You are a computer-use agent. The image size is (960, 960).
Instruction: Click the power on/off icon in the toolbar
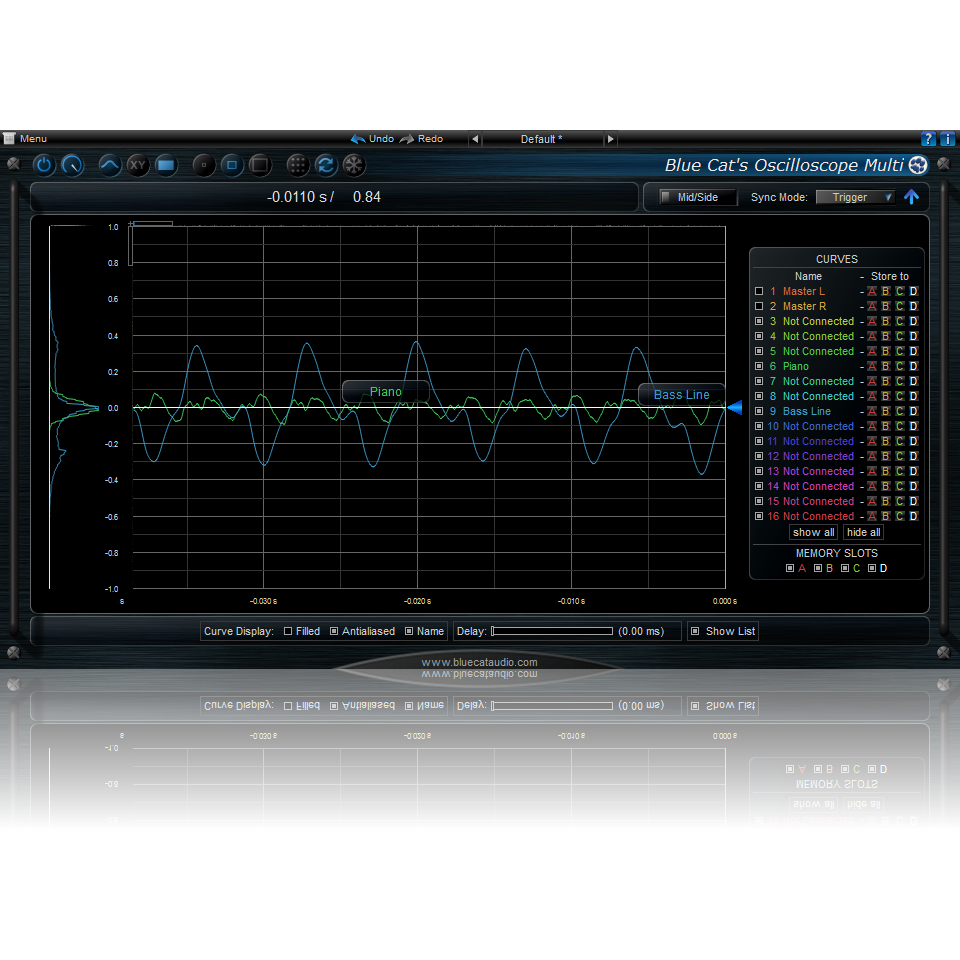point(44,165)
